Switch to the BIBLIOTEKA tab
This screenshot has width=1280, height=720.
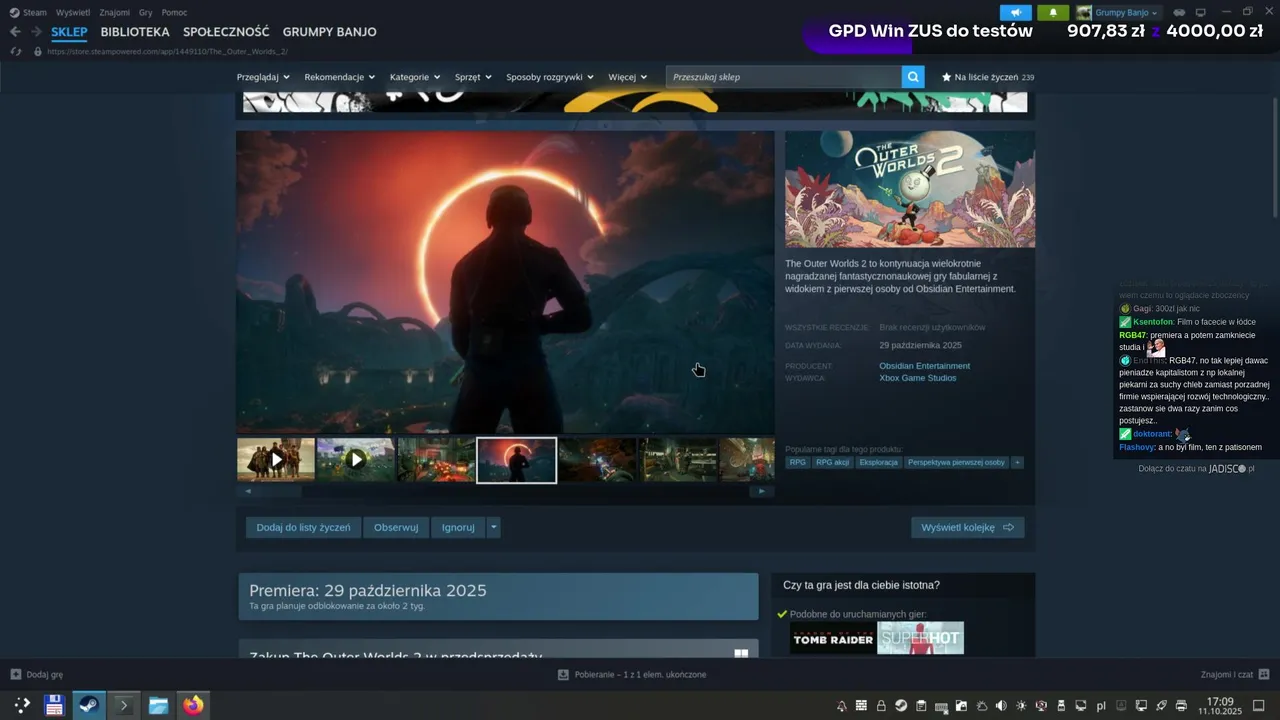[x=135, y=32]
